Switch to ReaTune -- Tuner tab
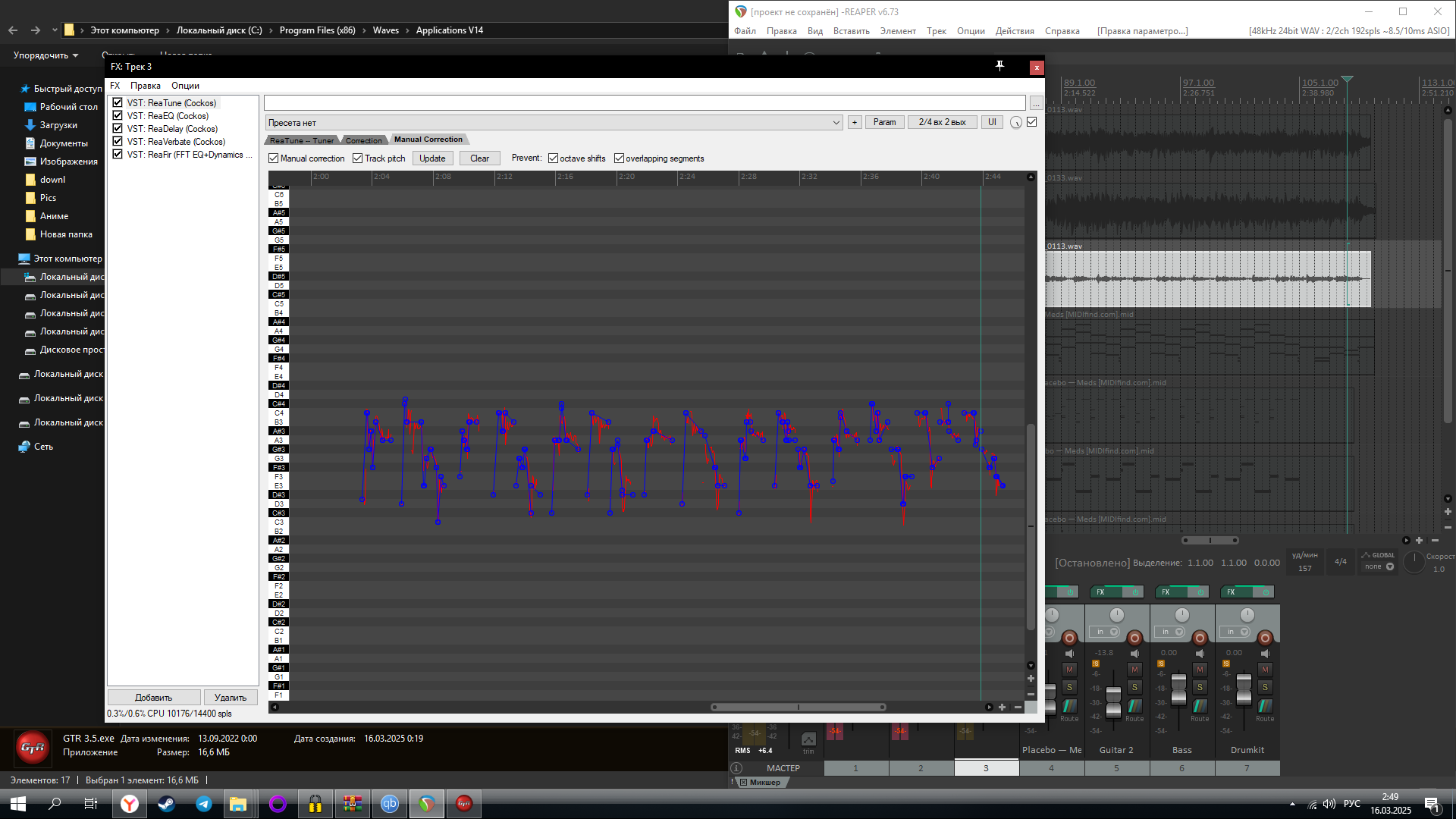This screenshot has width=1456, height=819. (301, 140)
